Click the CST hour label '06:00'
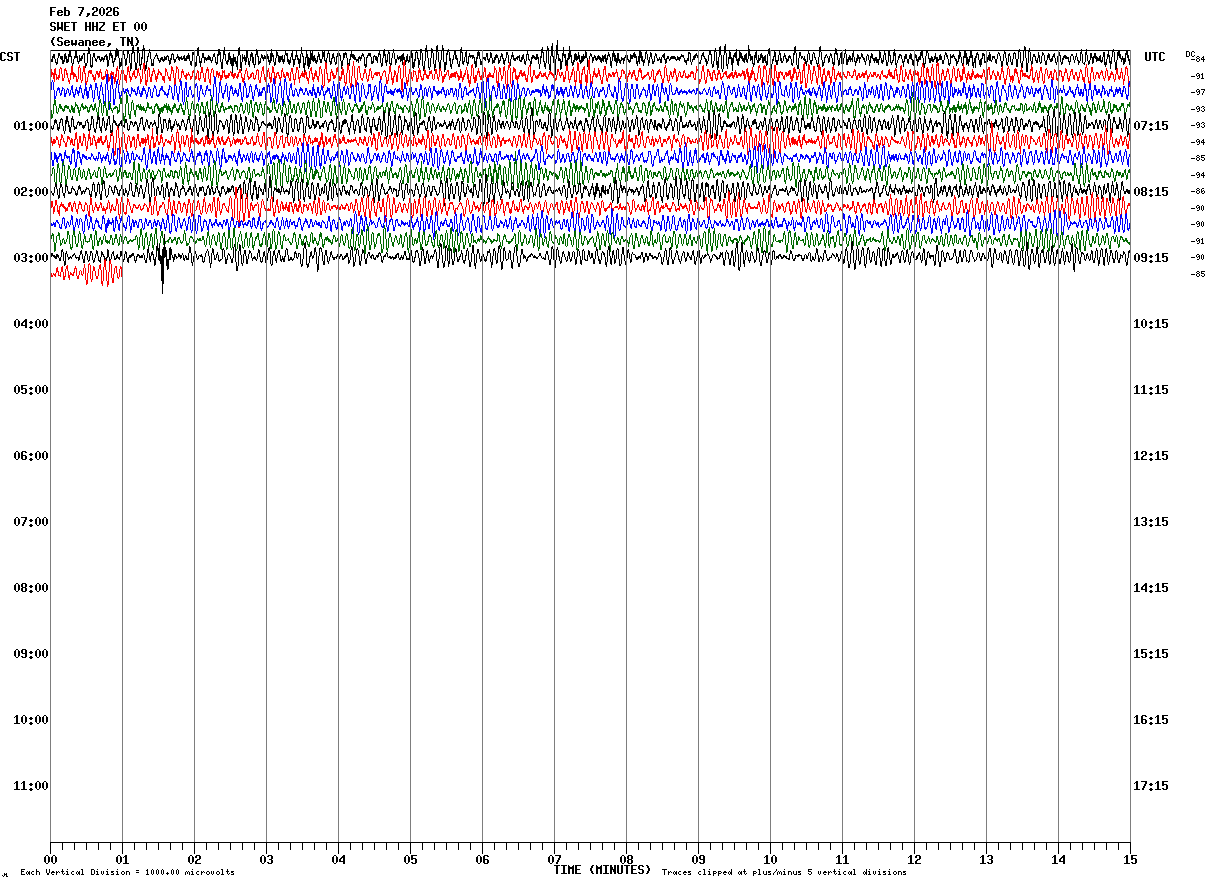The image size is (1210, 886). (31, 456)
